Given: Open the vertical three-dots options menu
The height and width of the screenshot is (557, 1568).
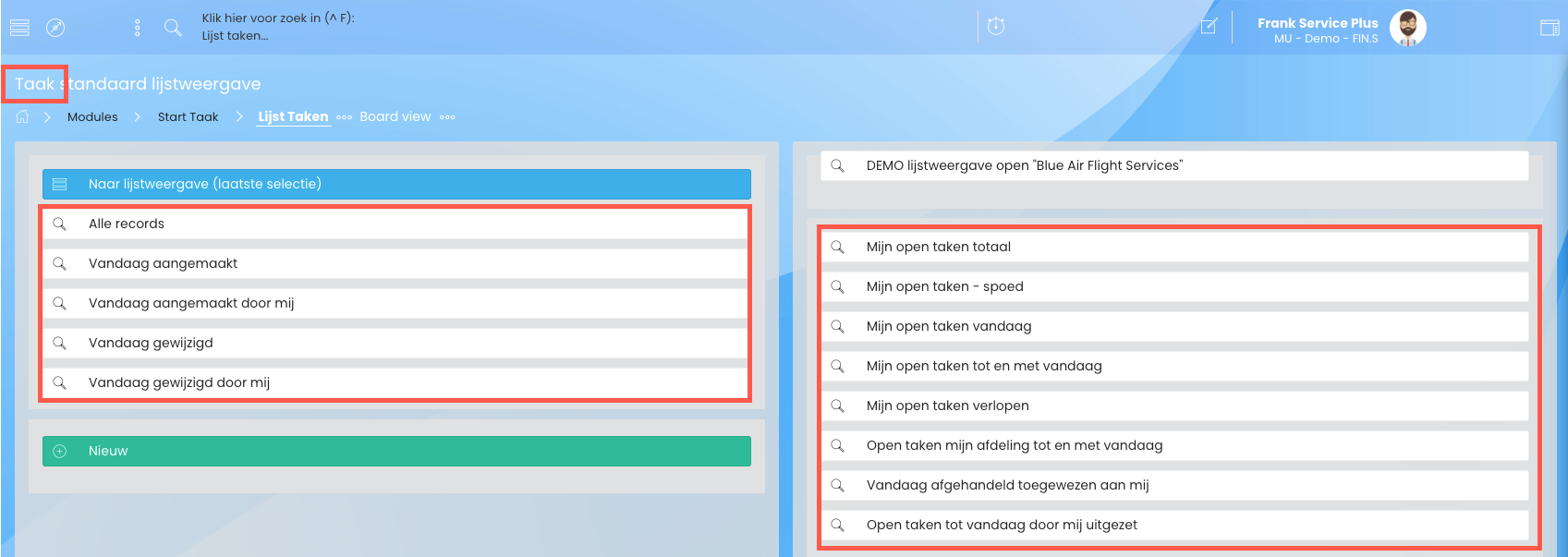Looking at the screenshot, I should pos(138,28).
